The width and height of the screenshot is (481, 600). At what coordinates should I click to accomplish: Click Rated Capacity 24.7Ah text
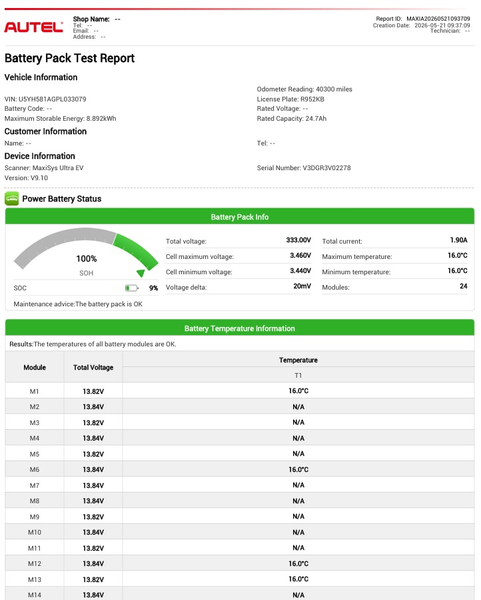coord(292,119)
